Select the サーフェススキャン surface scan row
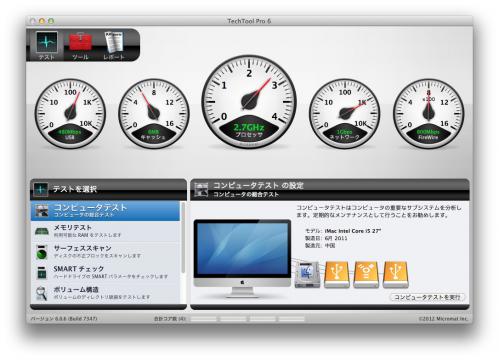This screenshot has width=499, height=360. click(x=105, y=252)
